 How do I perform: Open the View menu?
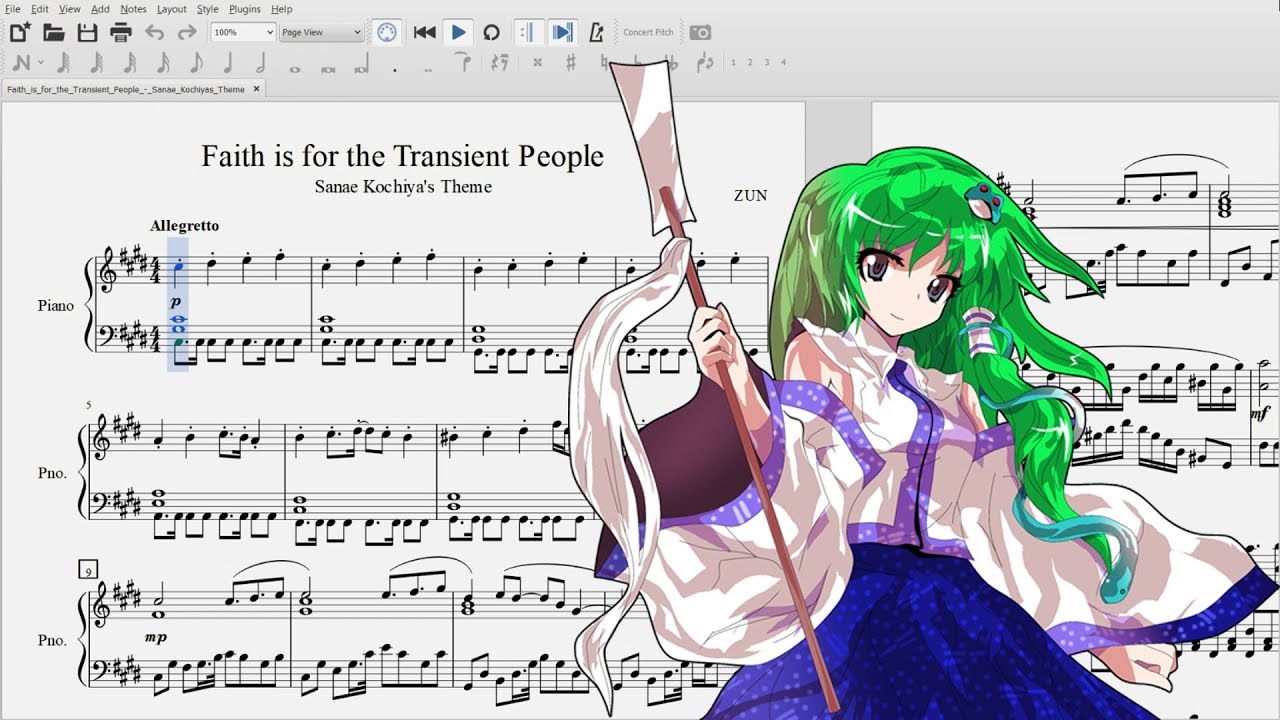pos(69,9)
